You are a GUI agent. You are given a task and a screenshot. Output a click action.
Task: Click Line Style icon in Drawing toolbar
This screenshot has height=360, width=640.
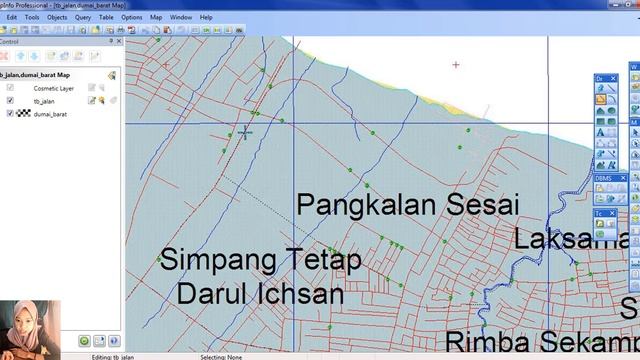tap(611, 154)
